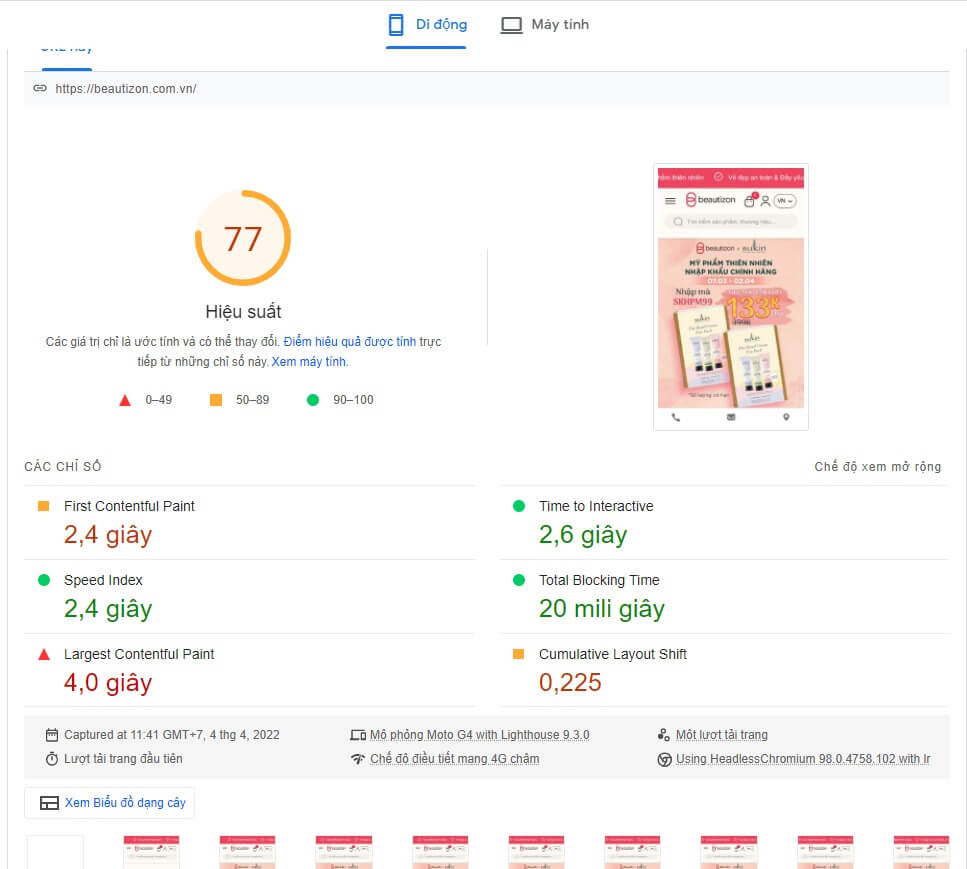Viewport: 967px width, 869px height.
Task: Click the mobile phone icon in tabs
Action: [x=396, y=25]
